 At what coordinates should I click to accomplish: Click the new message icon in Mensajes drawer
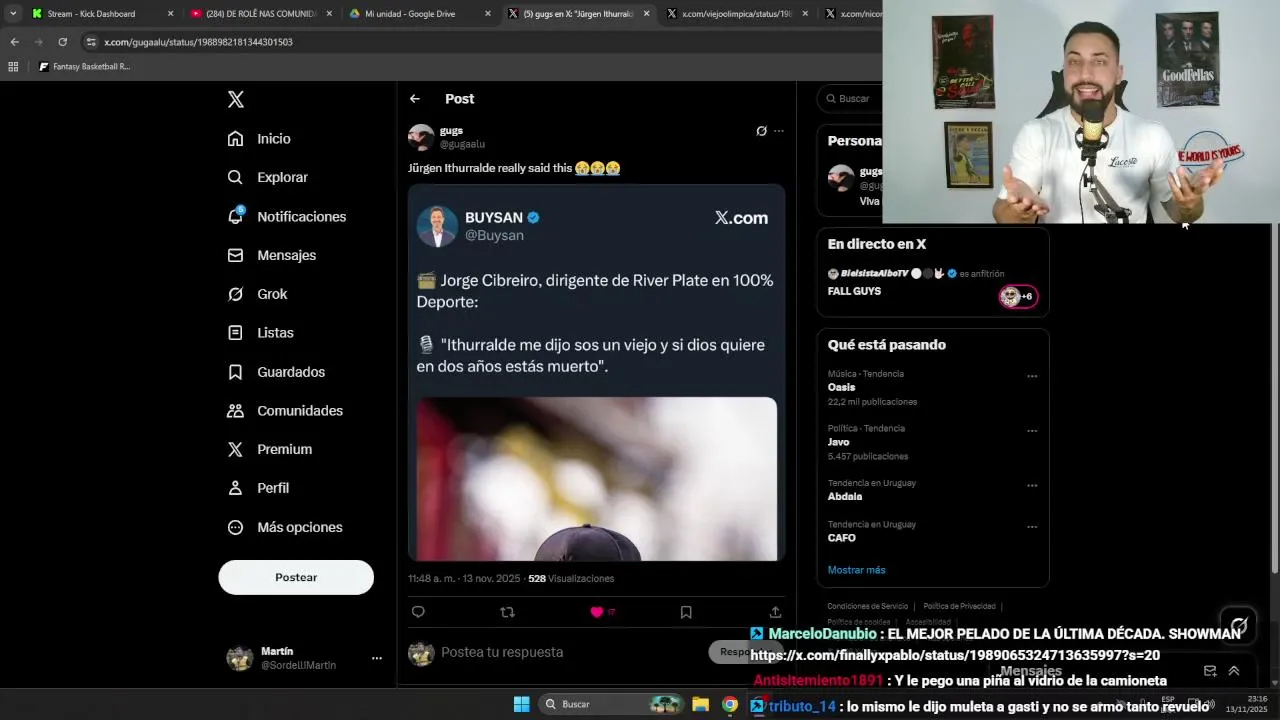(x=1210, y=671)
